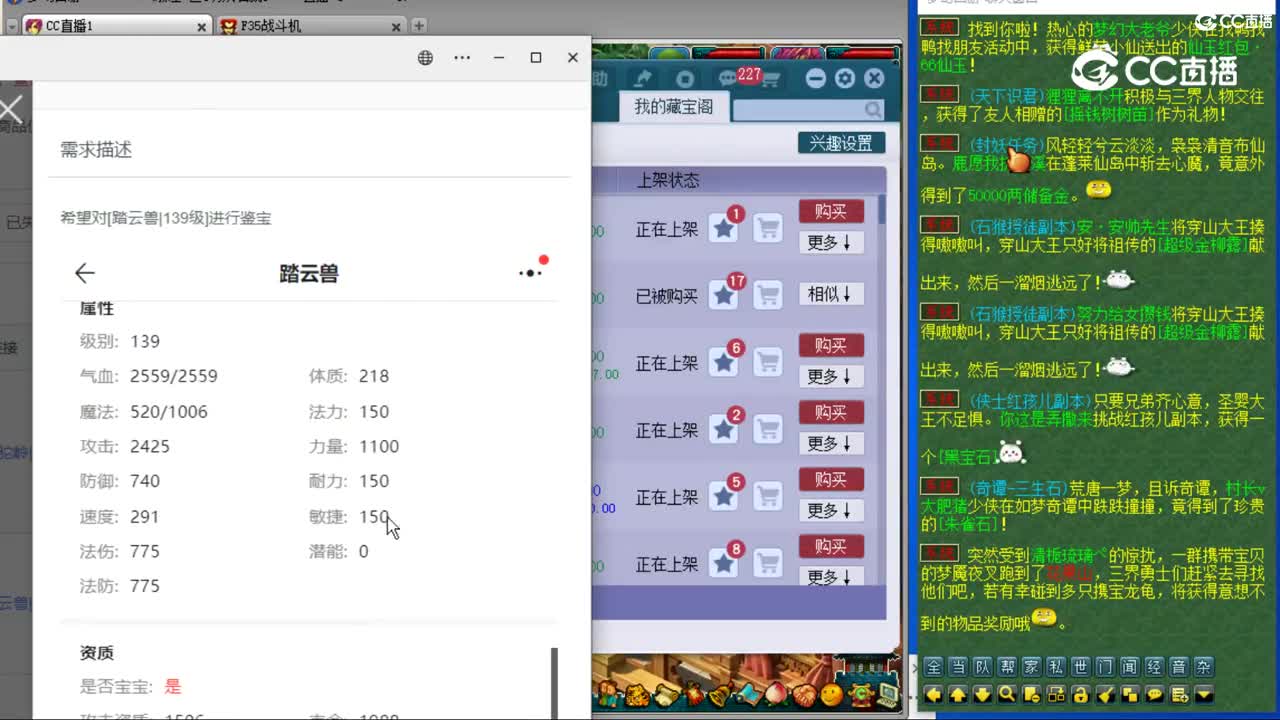Image resolution: width=1280 pixels, height=720 pixels.
Task: Clear chat with the broom icon
Action: [x=1106, y=695]
